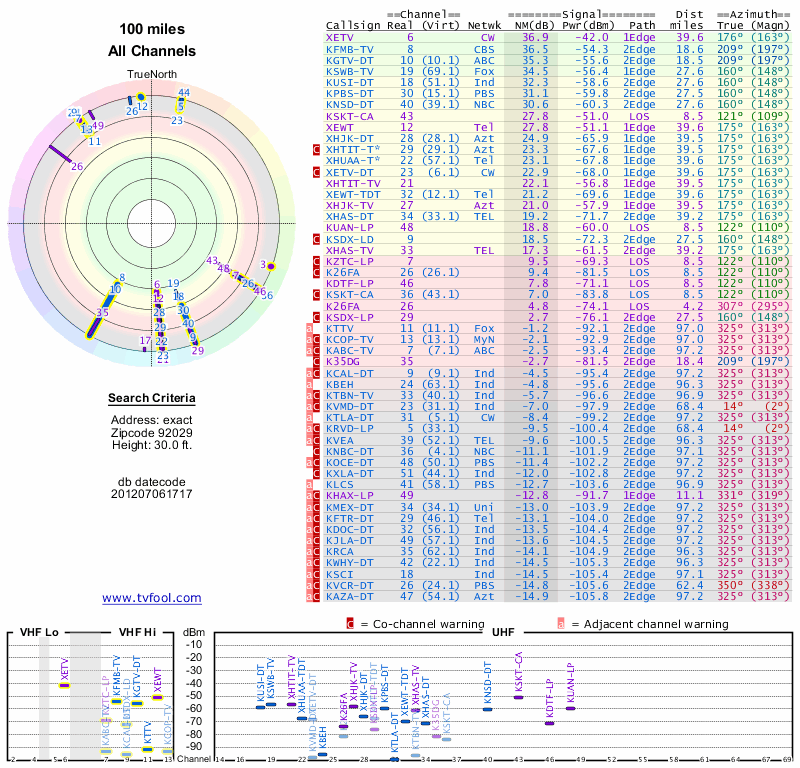Viewport: 800px width, 768px height.
Task: Click the XETV bar in VHF Lo chart
Action: pyautogui.click(x=64, y=685)
